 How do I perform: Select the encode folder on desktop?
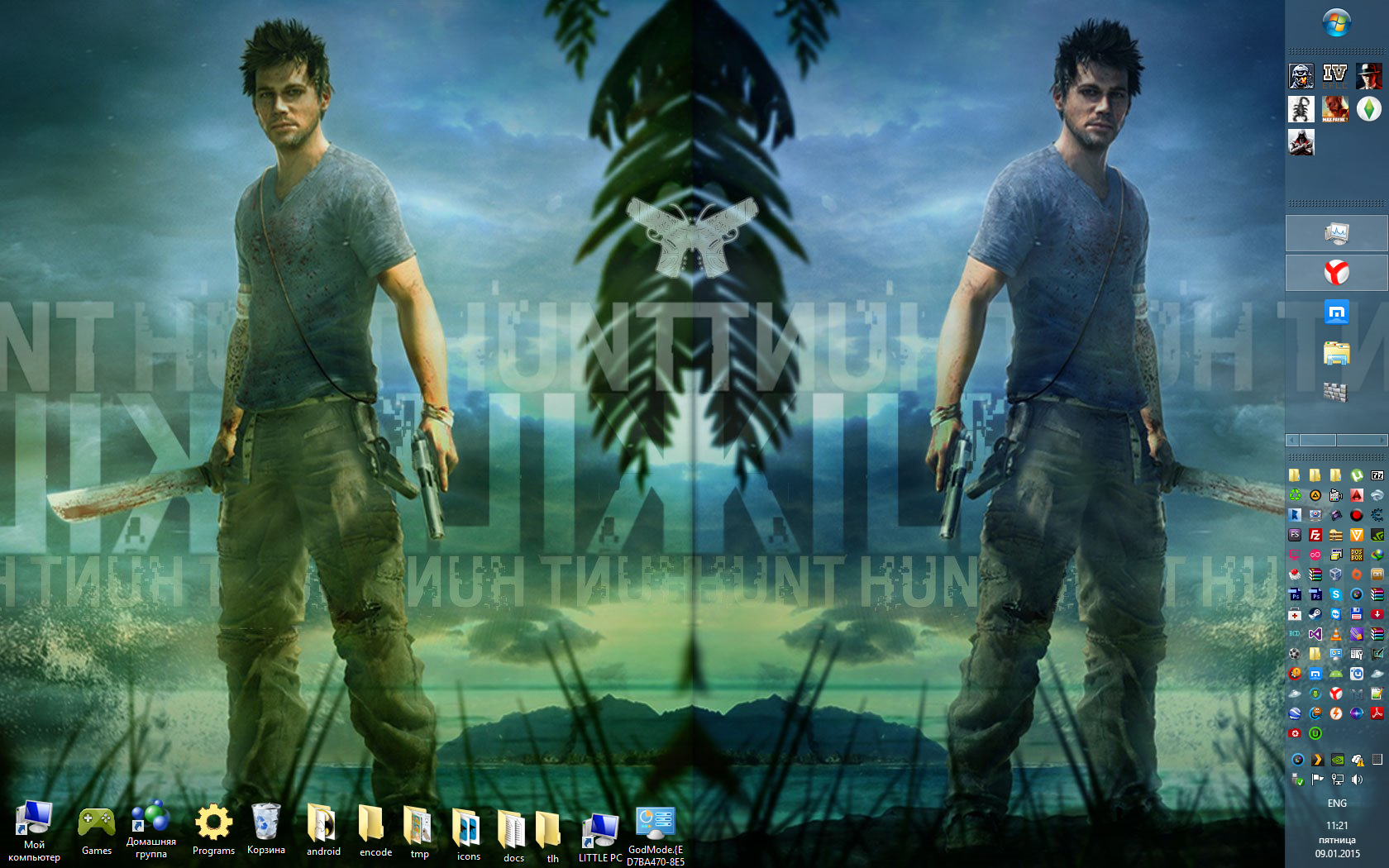coord(375,831)
